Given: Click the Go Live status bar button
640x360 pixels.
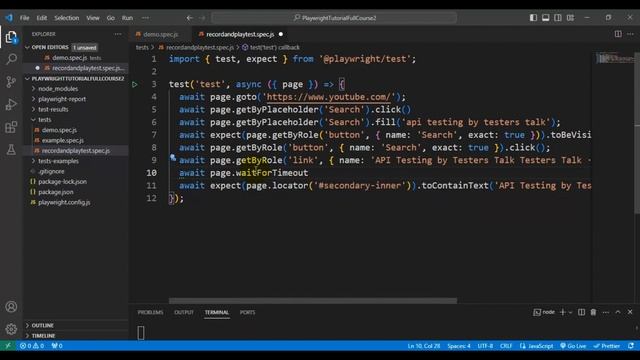Looking at the screenshot, I should 573,346.
